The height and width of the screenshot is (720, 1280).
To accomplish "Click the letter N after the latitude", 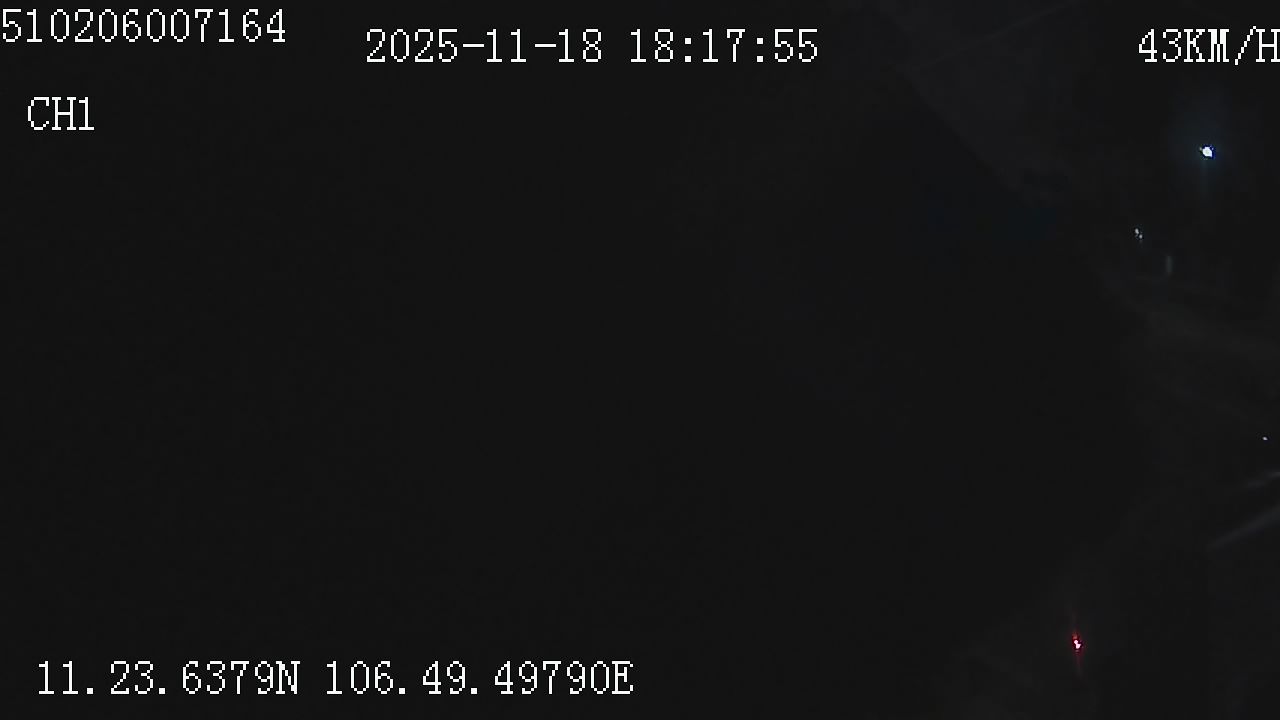I will [x=287, y=679].
